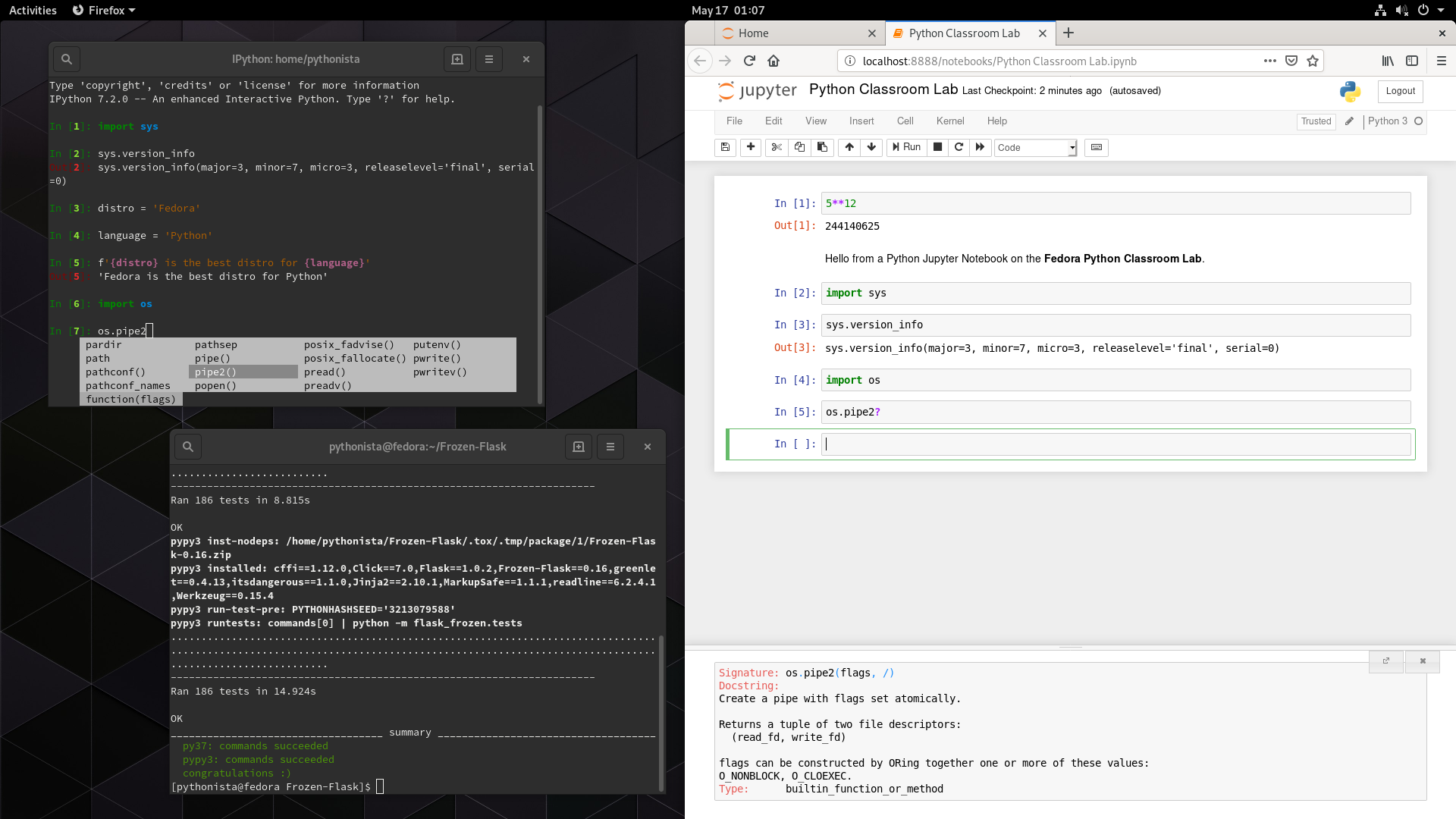Close the Jupyter docstring pager
Viewport: 1456px width, 819px height.
(1423, 661)
